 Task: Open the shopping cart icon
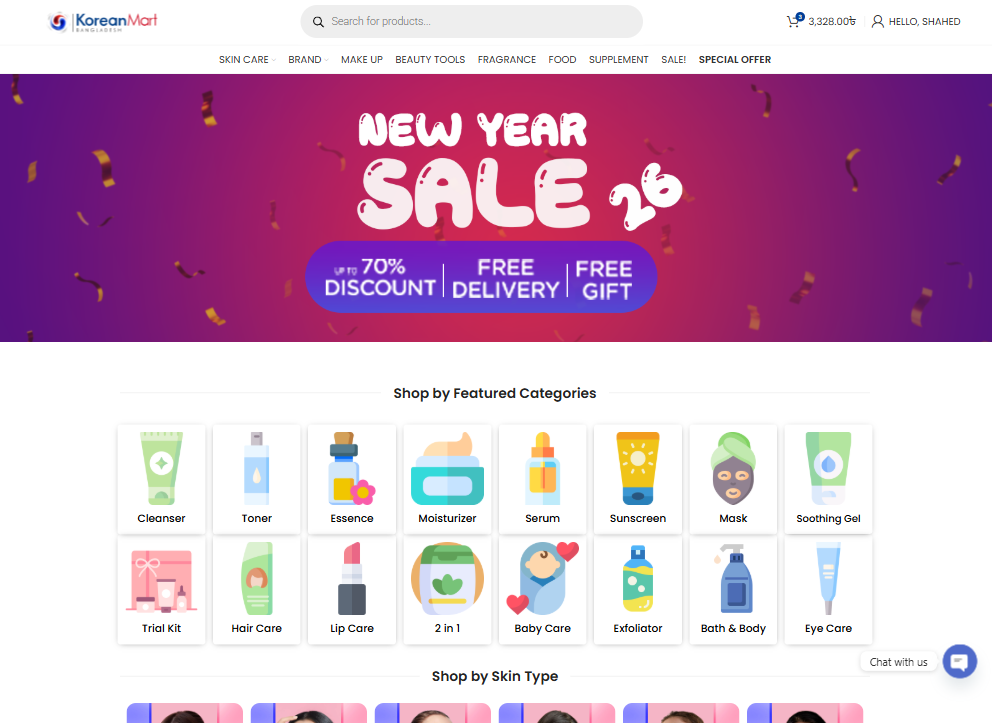pos(794,21)
